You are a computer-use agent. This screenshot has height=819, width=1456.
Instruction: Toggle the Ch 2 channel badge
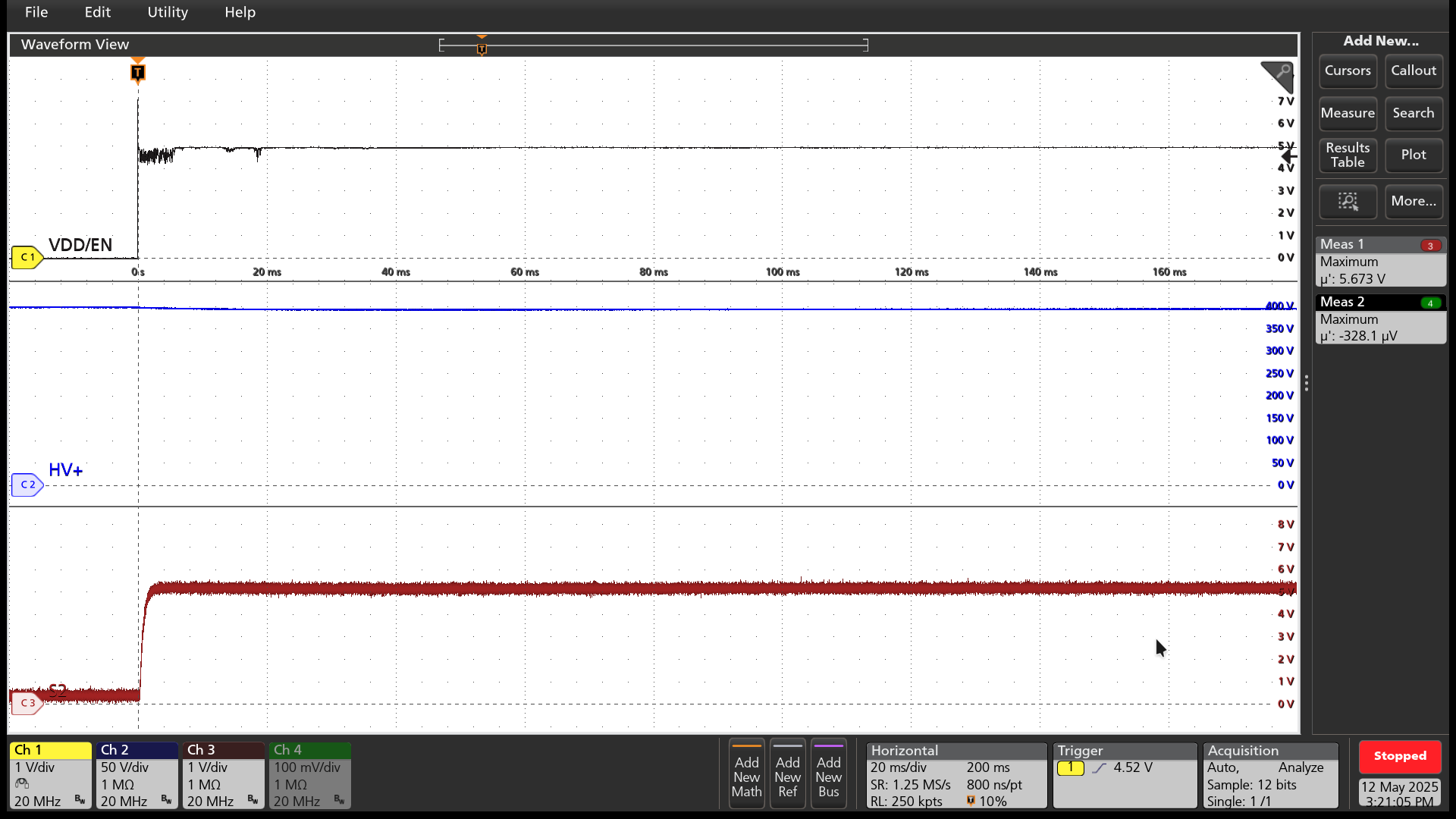click(136, 773)
